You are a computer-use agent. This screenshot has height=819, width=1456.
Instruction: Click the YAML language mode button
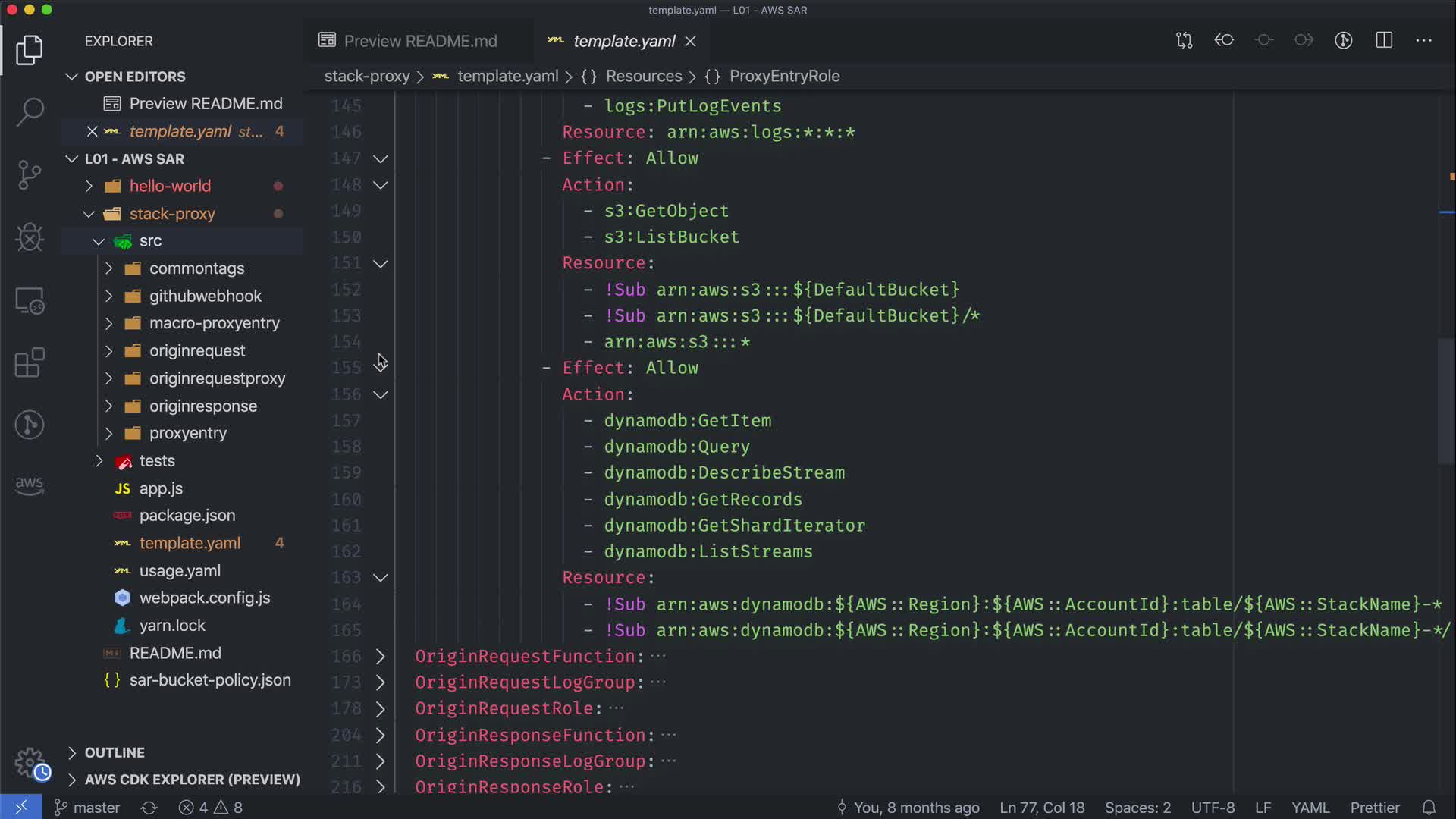coord(1310,808)
